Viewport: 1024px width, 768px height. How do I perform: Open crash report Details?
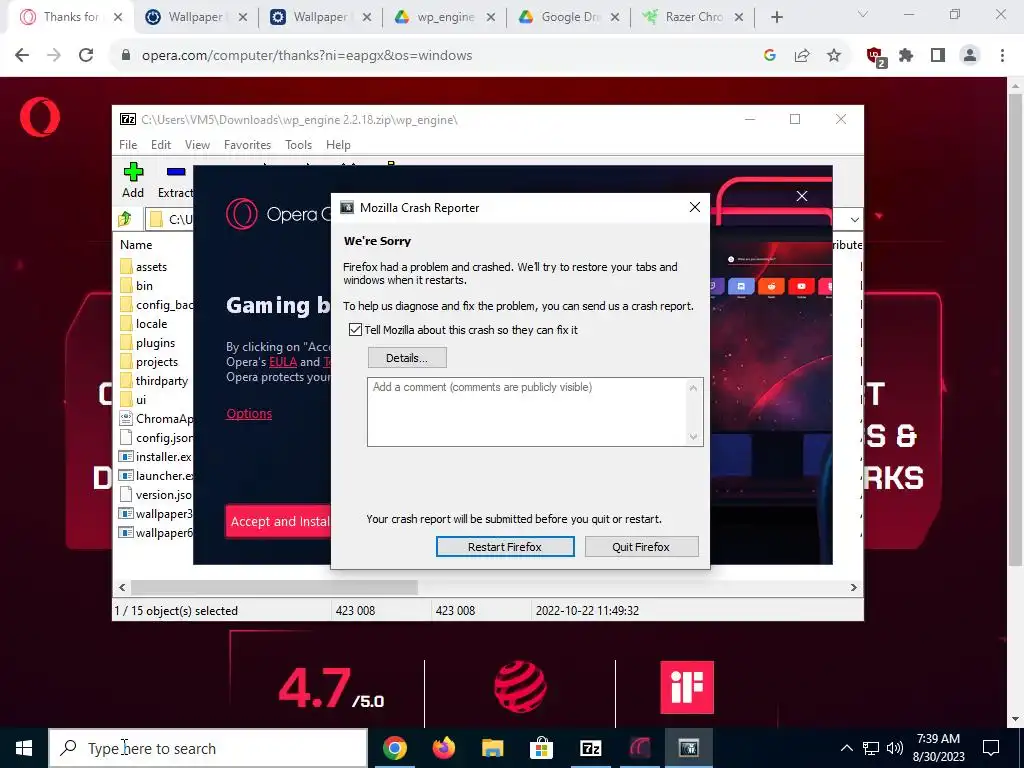click(407, 358)
